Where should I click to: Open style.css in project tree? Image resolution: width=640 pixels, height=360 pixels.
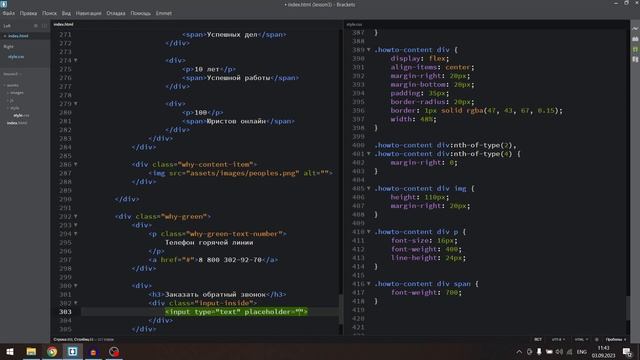[x=21, y=116]
